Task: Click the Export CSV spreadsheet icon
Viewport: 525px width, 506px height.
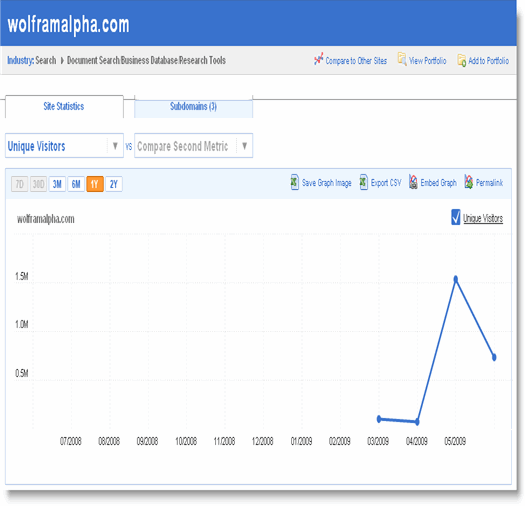Action: (x=363, y=183)
